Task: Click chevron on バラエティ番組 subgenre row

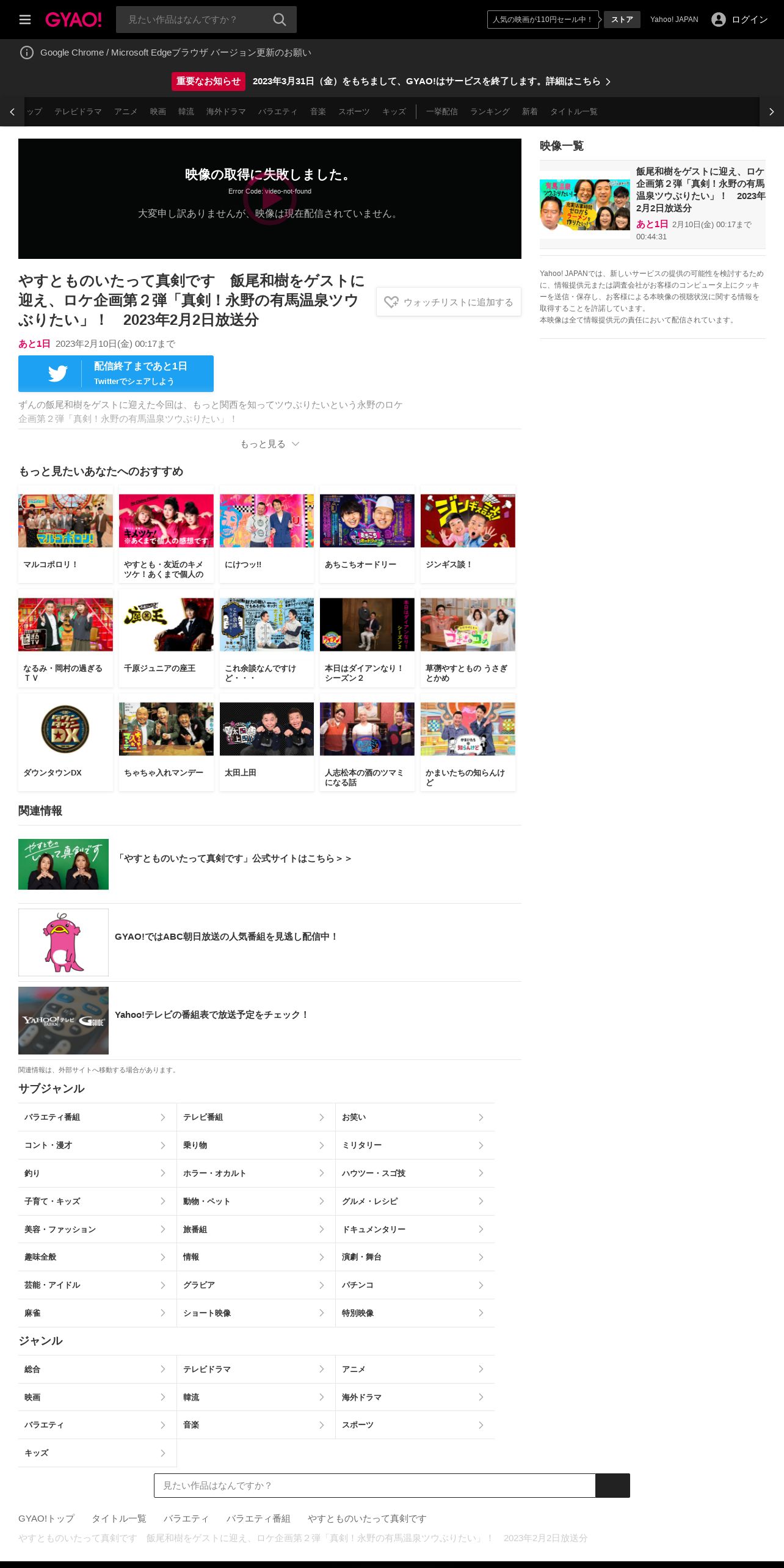Action: [163, 1117]
